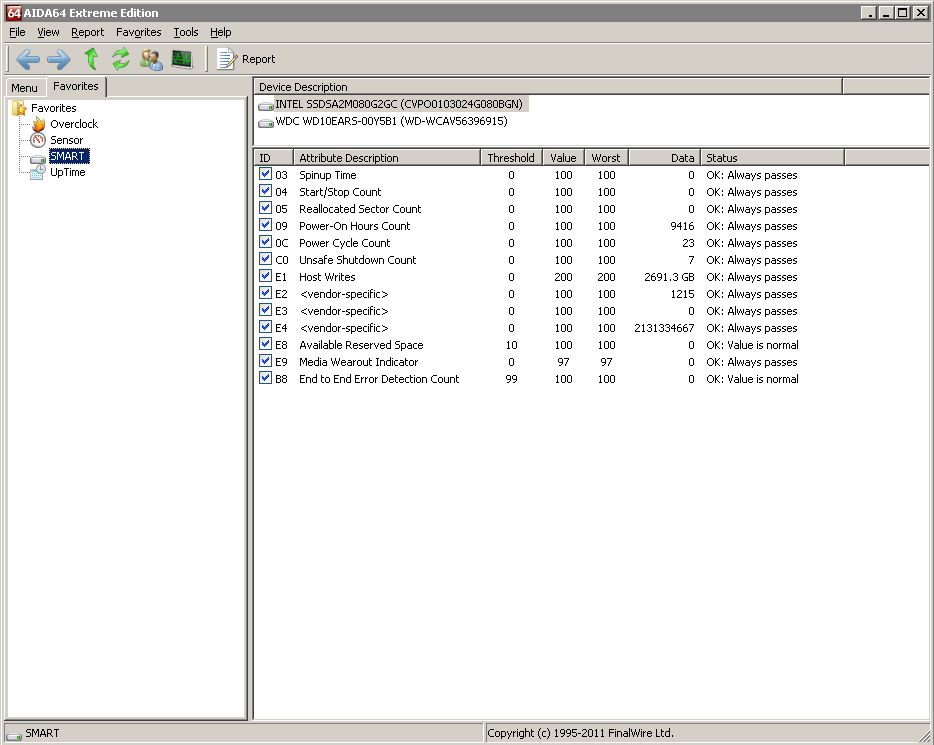
Task: Open the Tools menu
Action: (186, 32)
